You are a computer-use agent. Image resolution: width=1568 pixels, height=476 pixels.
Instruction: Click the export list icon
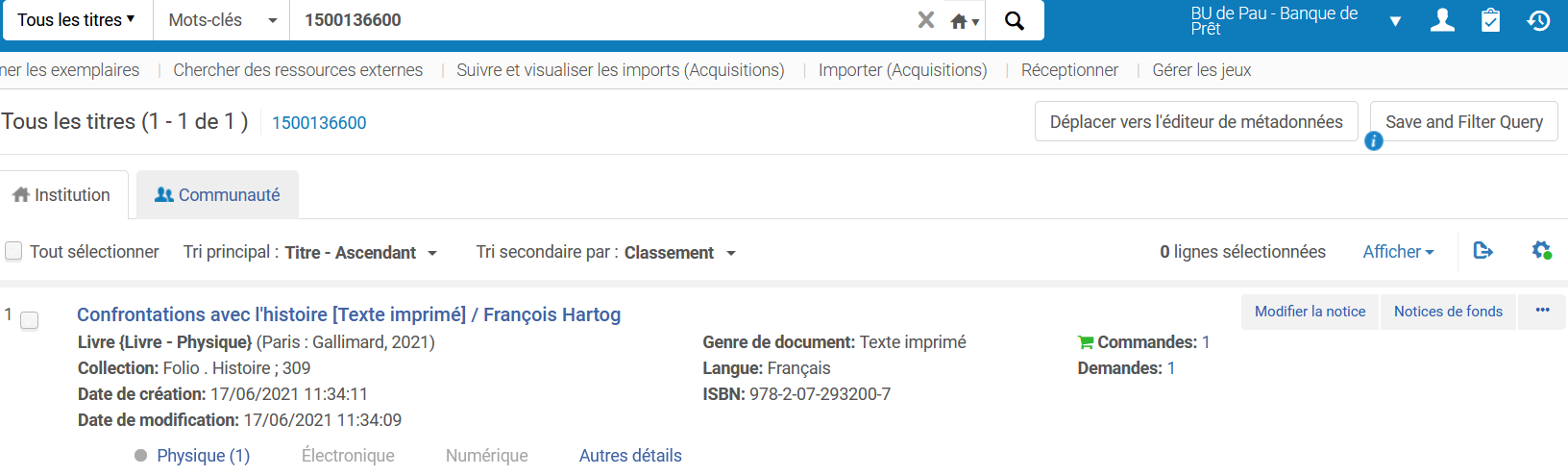(1482, 251)
